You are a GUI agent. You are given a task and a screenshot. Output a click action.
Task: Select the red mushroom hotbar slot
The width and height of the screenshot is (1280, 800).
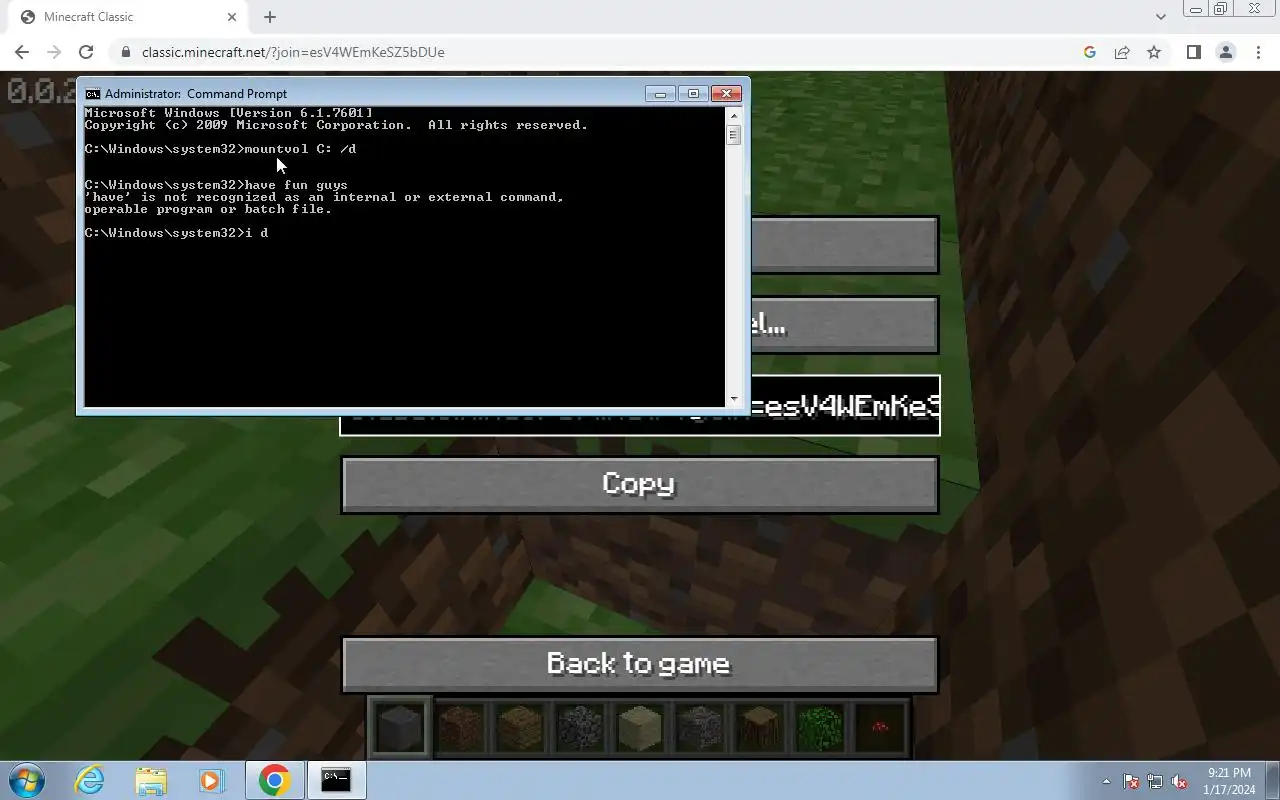pos(880,727)
